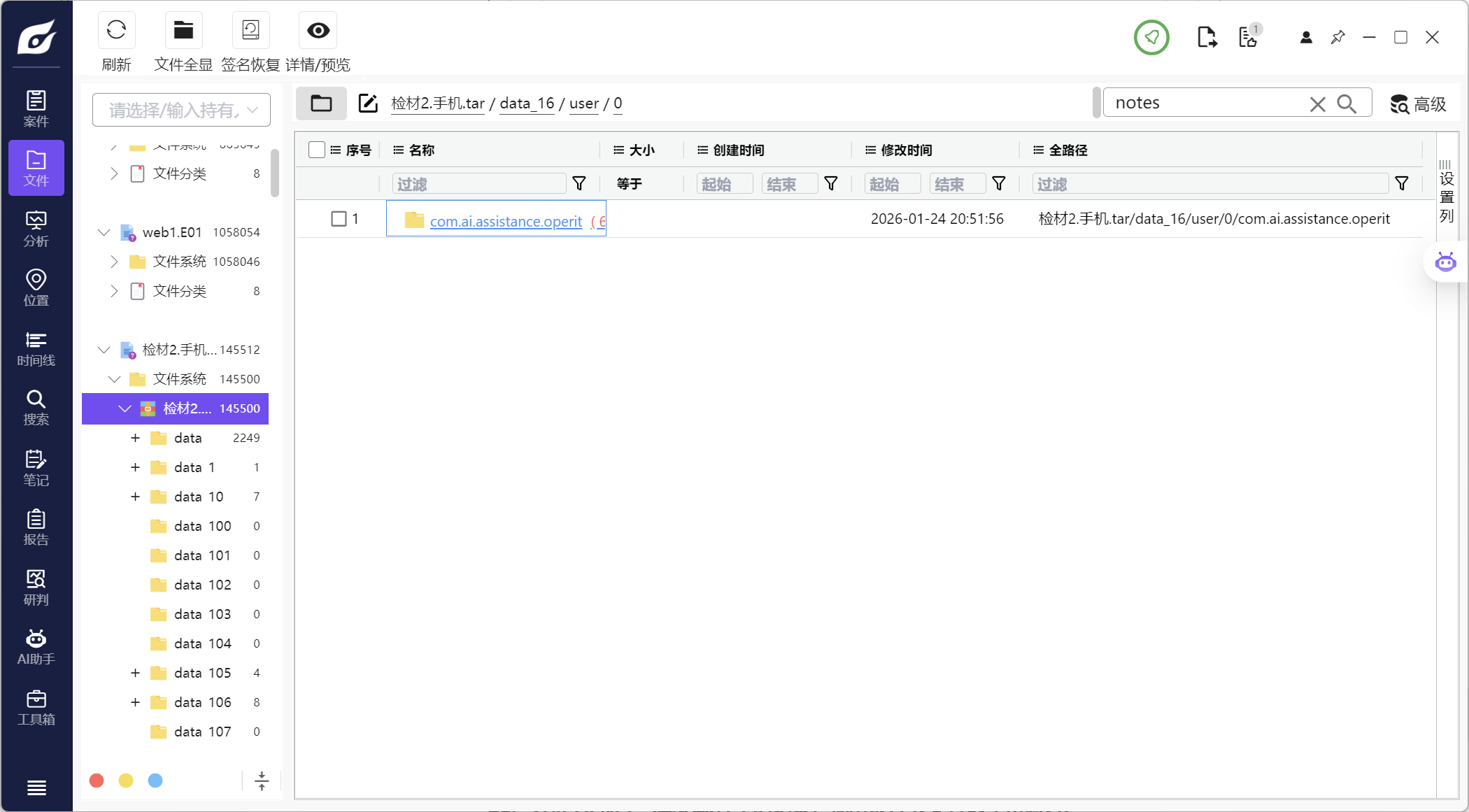This screenshot has height=812, width=1469.
Task: Go to data_16 in breadcrumb path
Action: pos(527,104)
